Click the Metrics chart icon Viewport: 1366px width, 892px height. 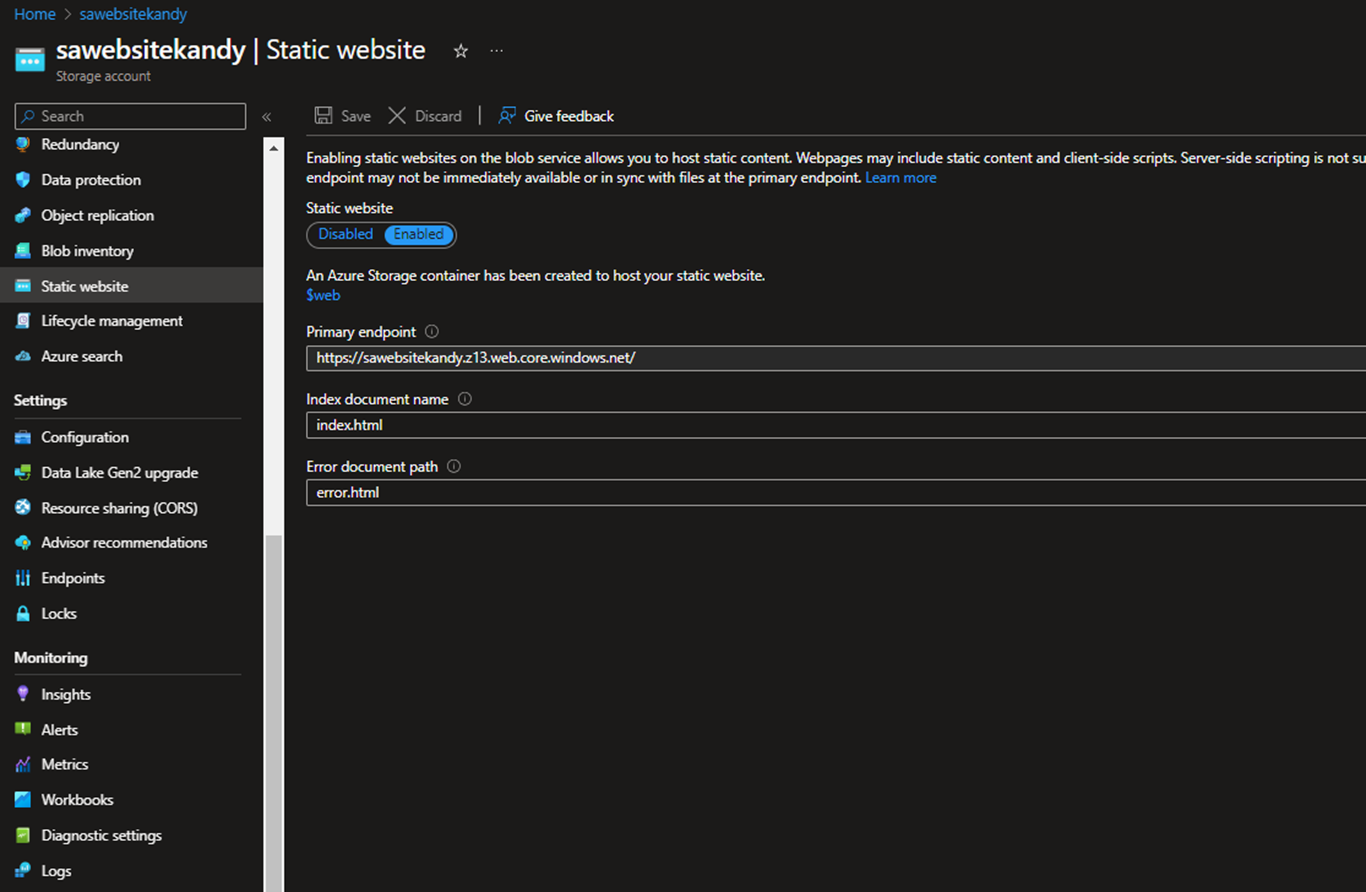(23, 764)
